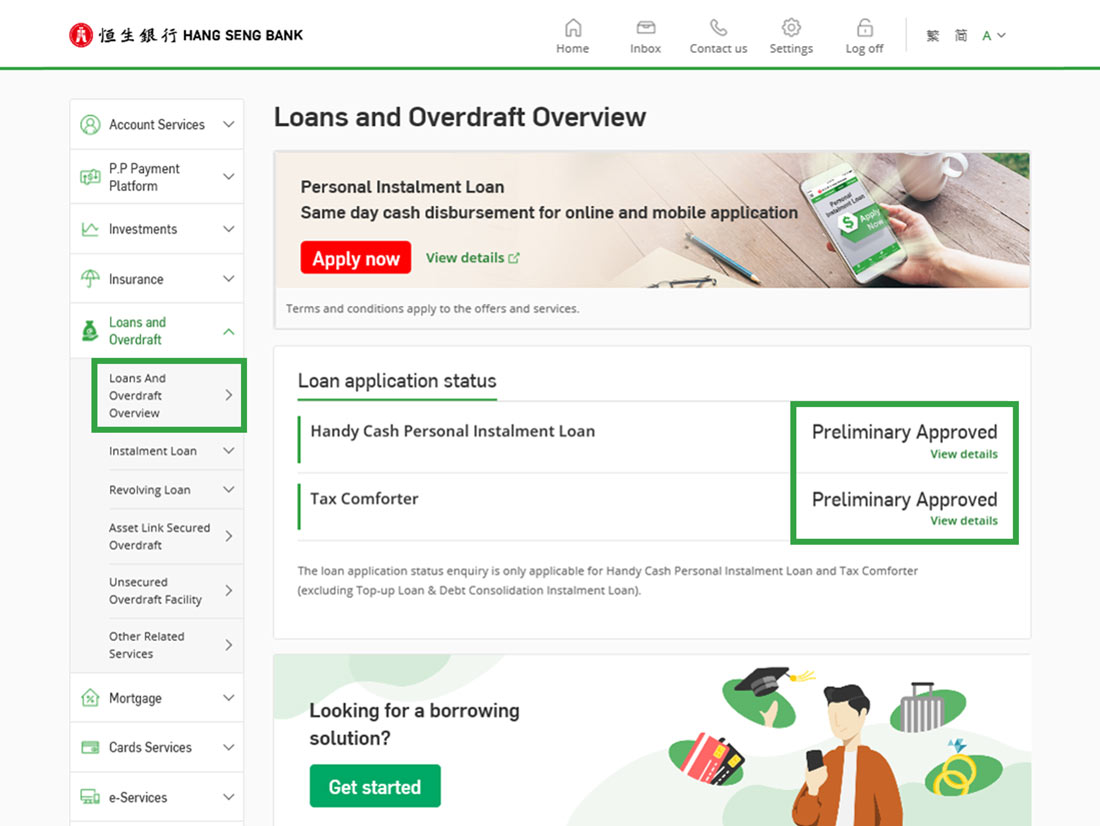Click Loans and Overdraft Overview page heading
Image resolution: width=1100 pixels, height=826 pixels.
click(460, 117)
